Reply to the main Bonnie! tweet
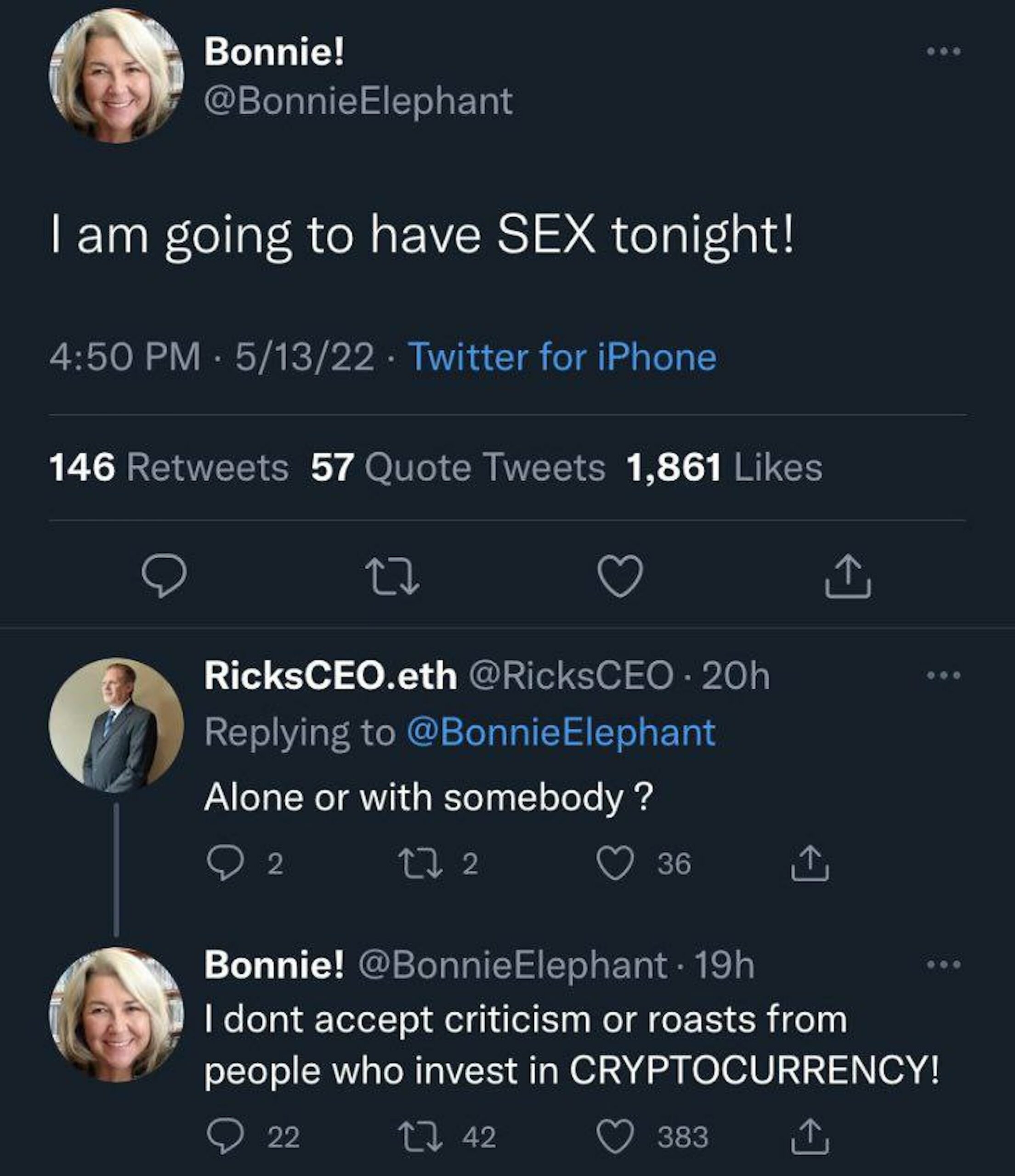The width and height of the screenshot is (1015, 1176). [x=164, y=576]
